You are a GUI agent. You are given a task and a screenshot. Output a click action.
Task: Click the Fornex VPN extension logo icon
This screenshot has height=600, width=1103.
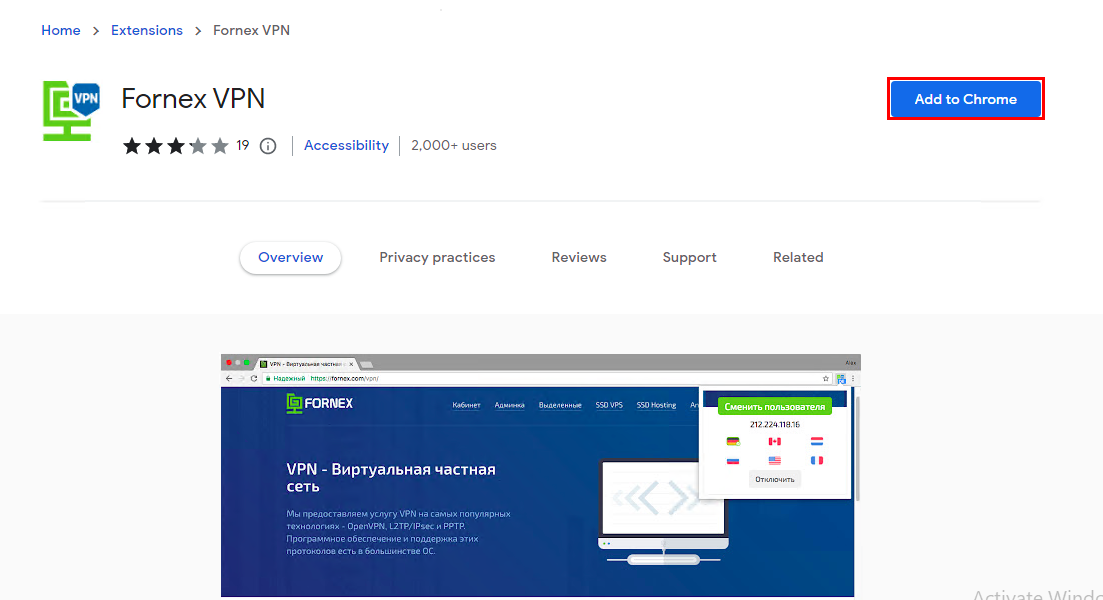tap(71, 111)
